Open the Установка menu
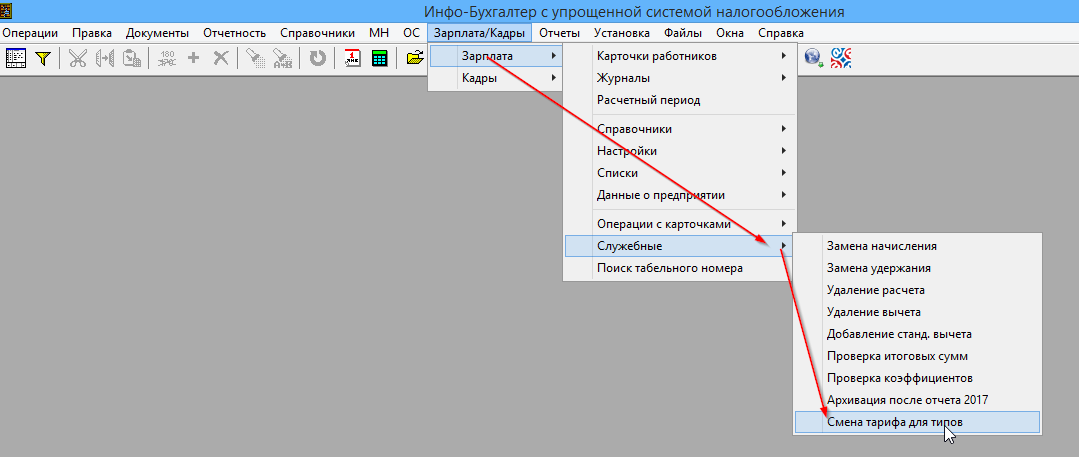 (622, 33)
